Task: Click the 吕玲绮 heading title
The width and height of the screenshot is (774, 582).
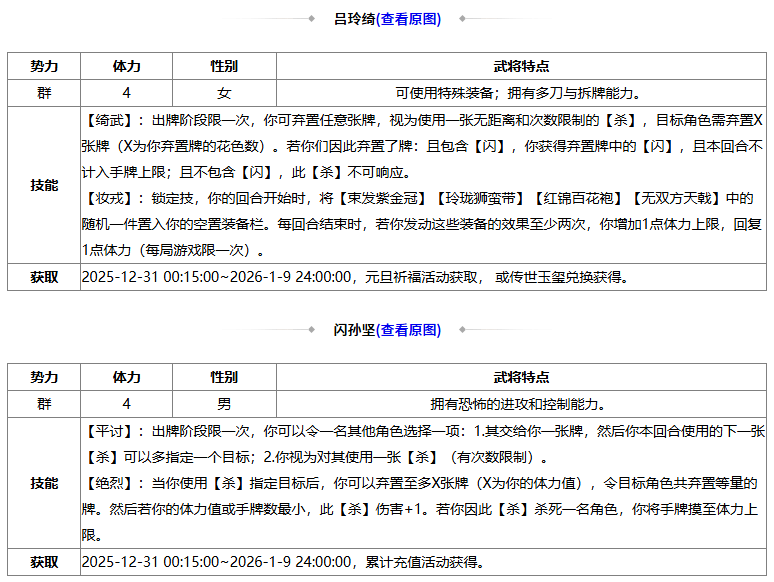Action: click(354, 19)
